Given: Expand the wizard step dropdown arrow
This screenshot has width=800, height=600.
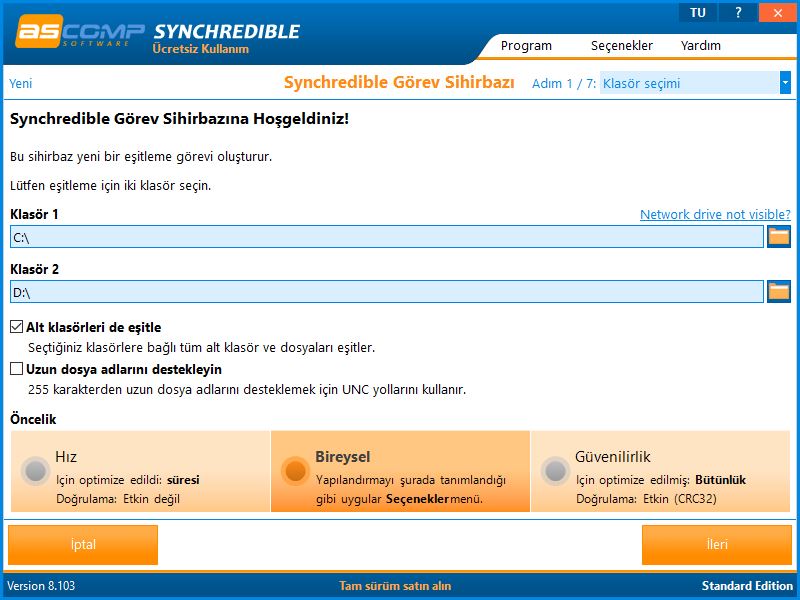Looking at the screenshot, I should (x=785, y=83).
